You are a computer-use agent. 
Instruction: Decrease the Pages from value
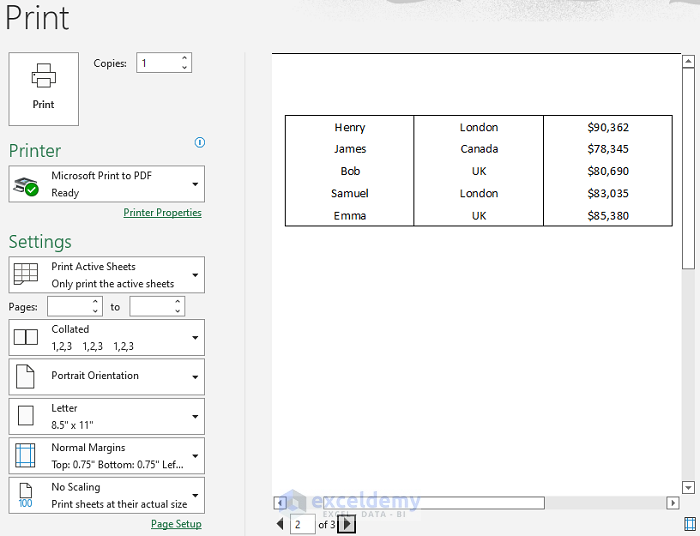pyautogui.click(x=95, y=311)
